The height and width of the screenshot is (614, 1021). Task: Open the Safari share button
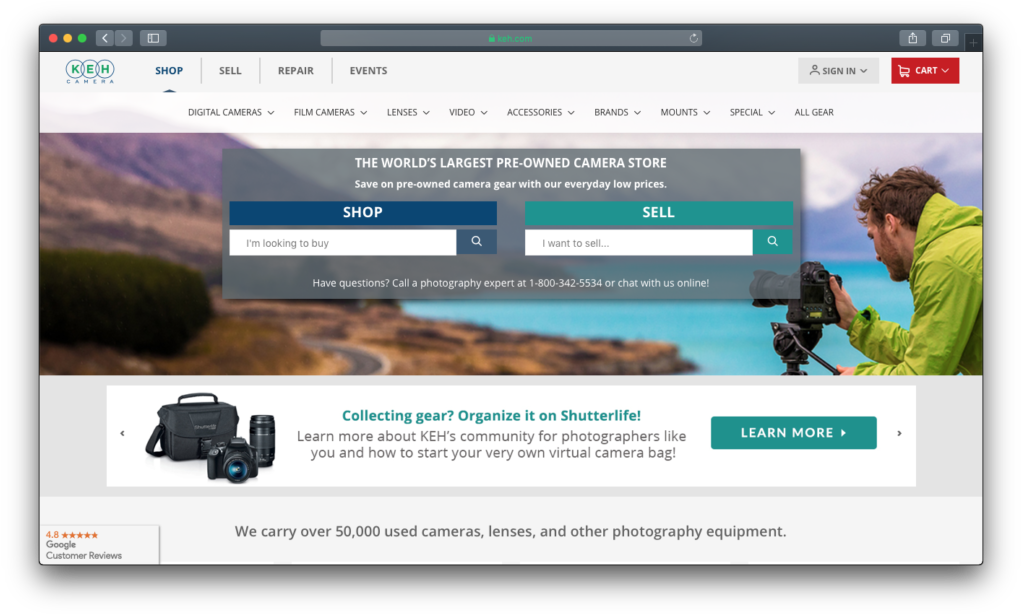tap(913, 38)
